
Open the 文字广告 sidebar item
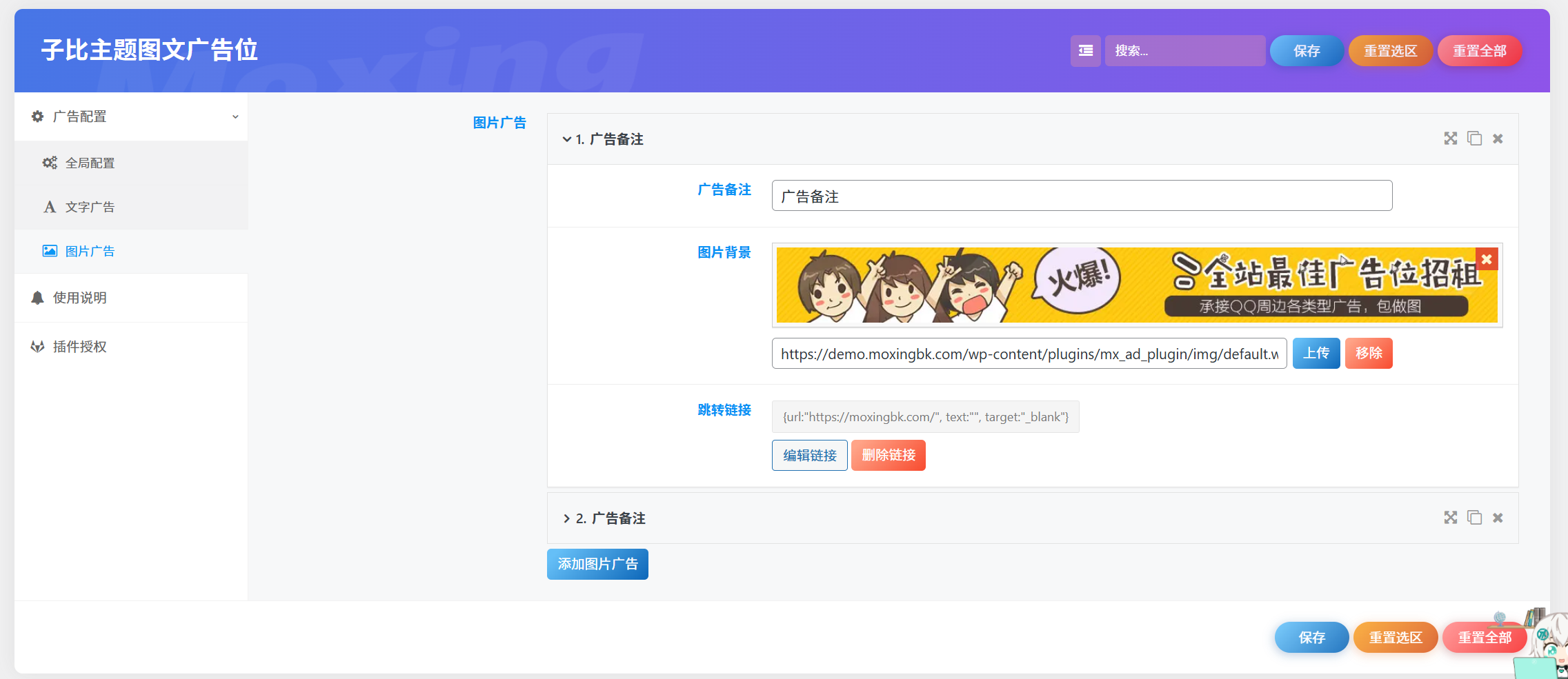(90, 207)
